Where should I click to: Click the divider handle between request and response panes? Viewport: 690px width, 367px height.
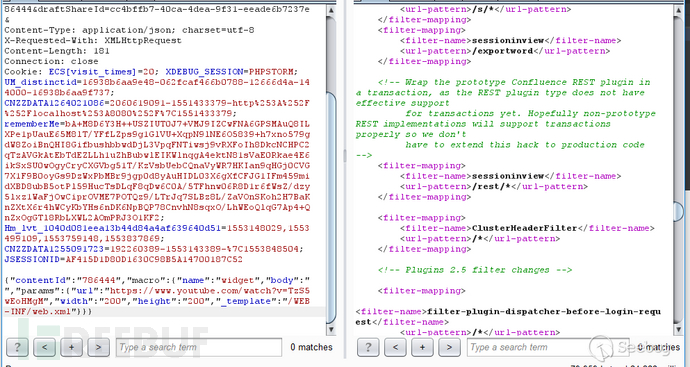pyautogui.click(x=345, y=155)
